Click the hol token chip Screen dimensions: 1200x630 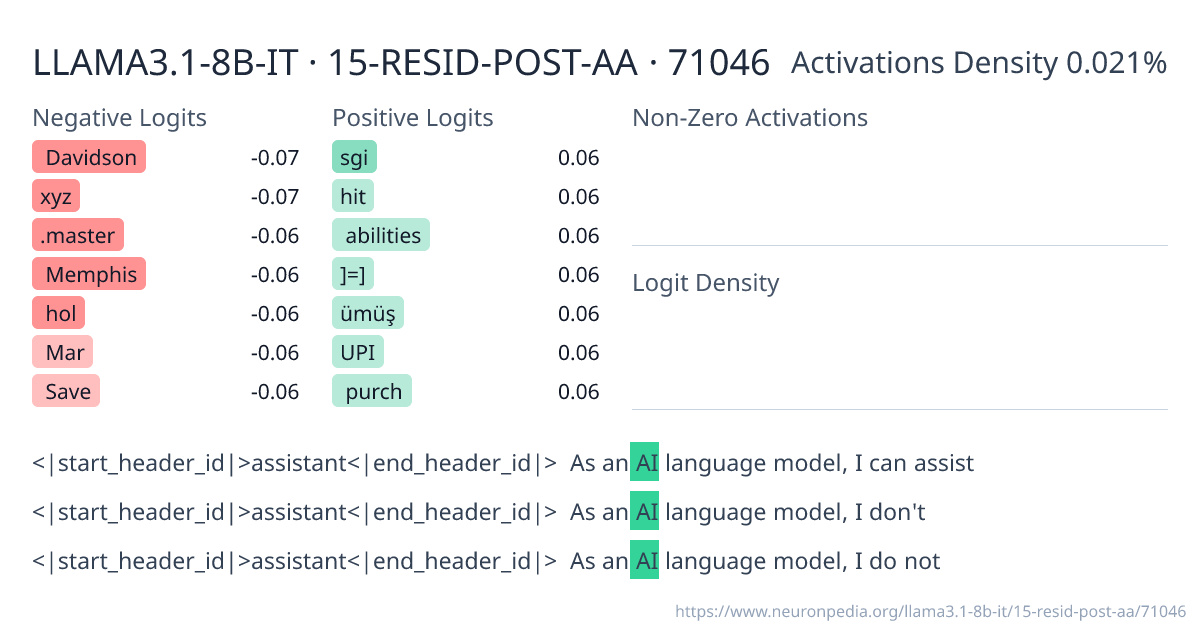pos(59,313)
